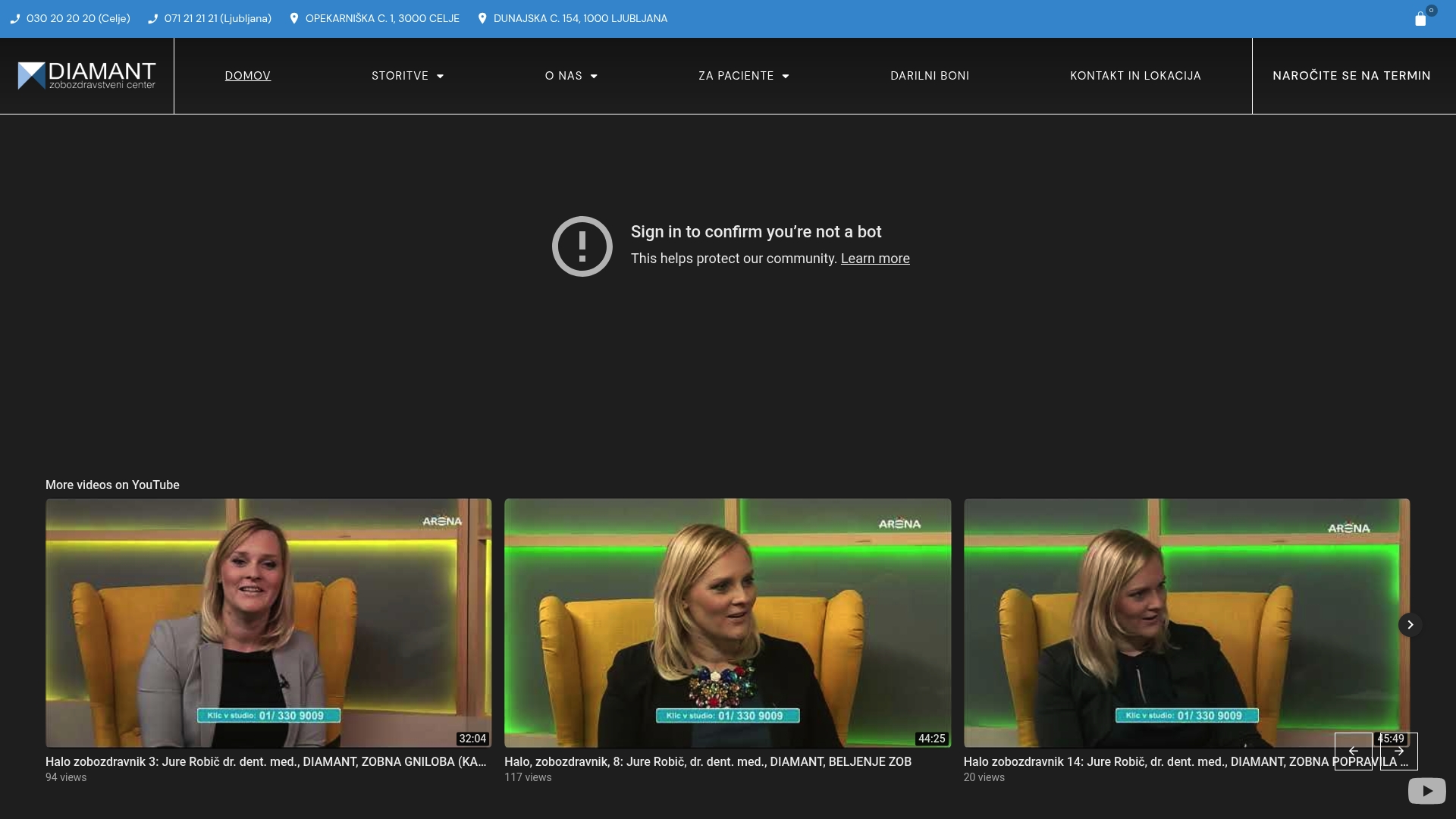
Task: Open the O NAS dropdown menu
Action: coord(571,76)
